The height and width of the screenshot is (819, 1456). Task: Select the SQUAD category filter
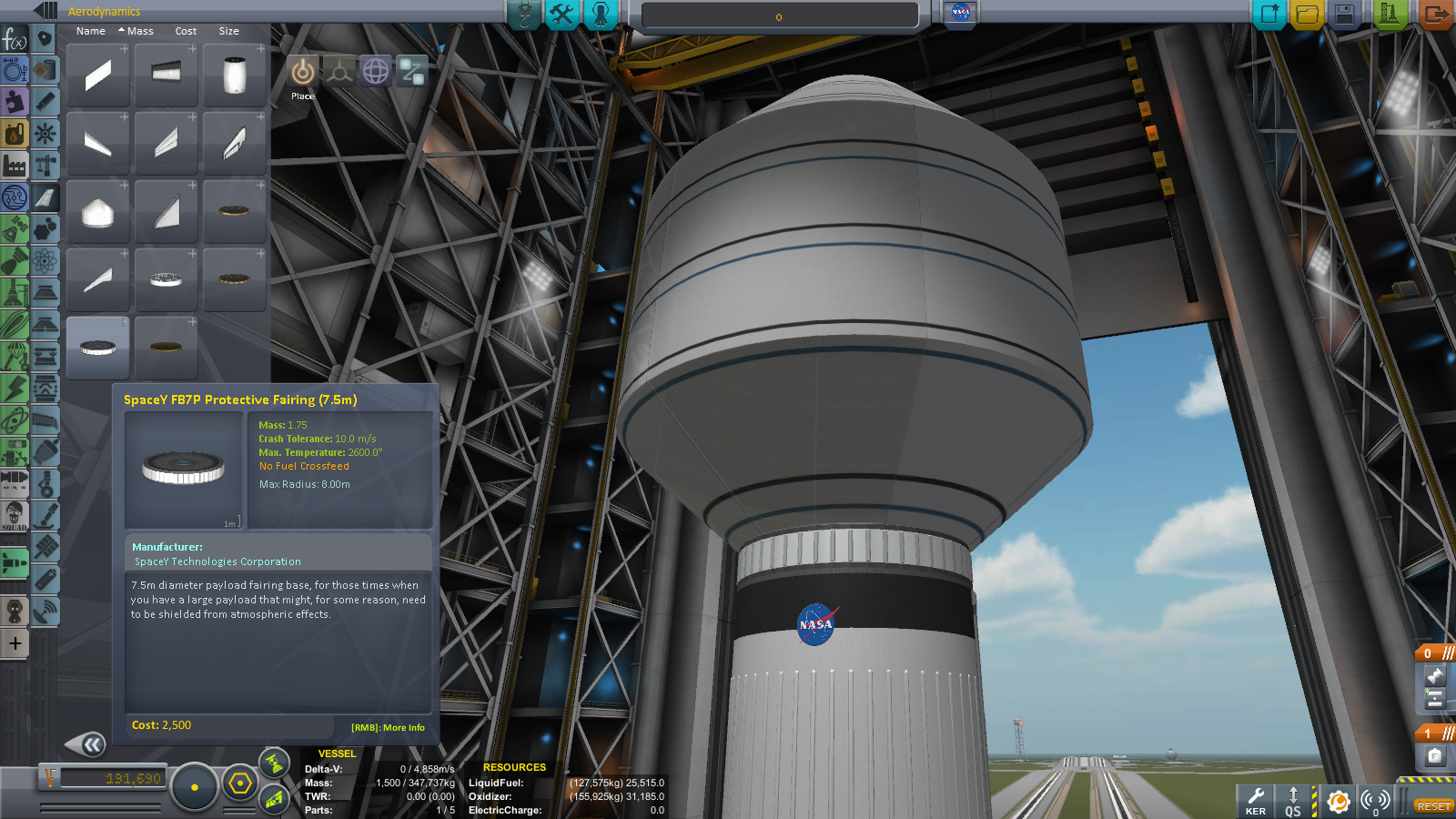pos(15,515)
